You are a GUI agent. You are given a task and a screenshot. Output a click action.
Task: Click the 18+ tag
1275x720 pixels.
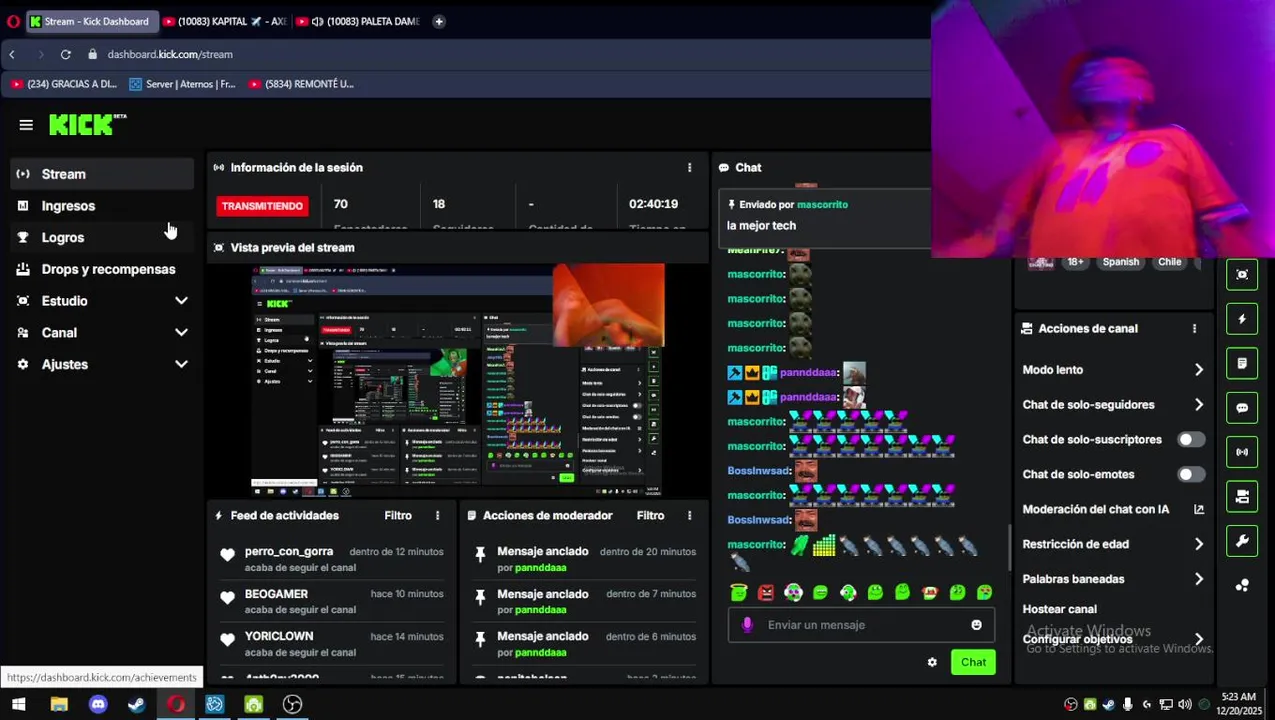(x=1075, y=262)
